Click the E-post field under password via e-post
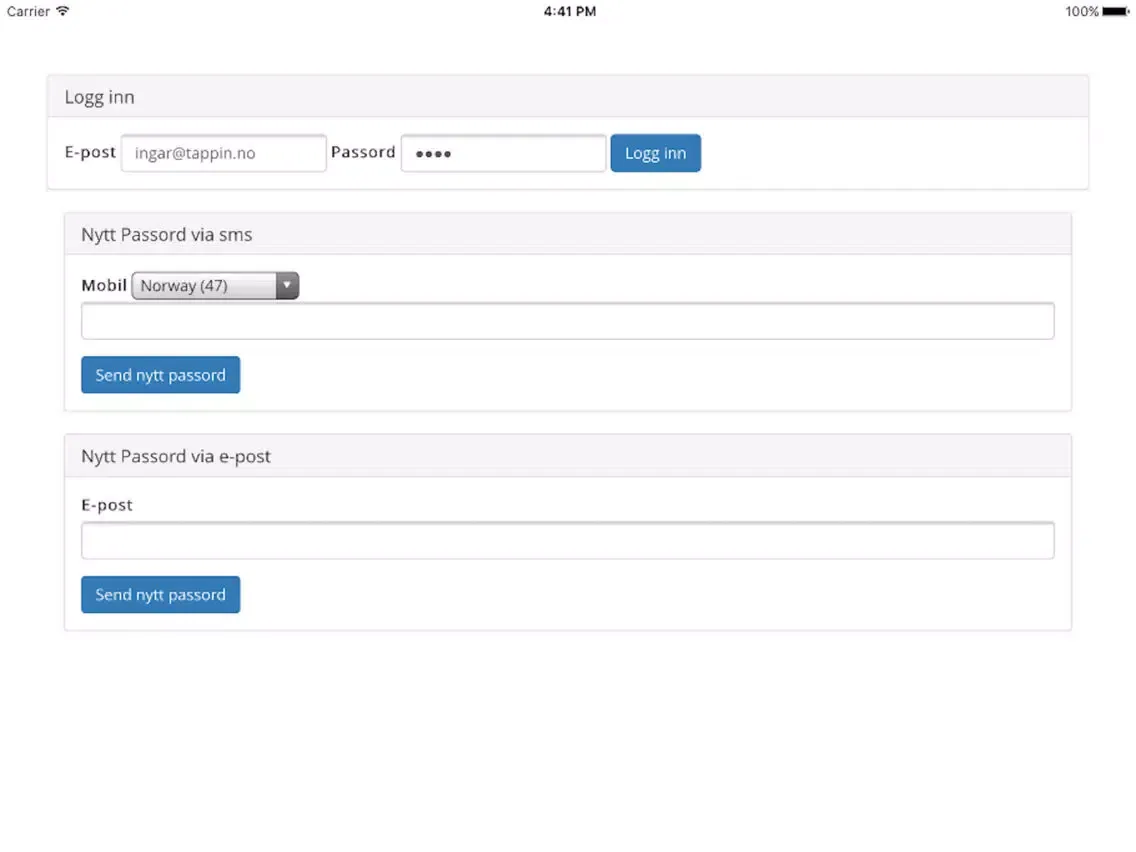This screenshot has width=1136, height=852. pos(567,540)
